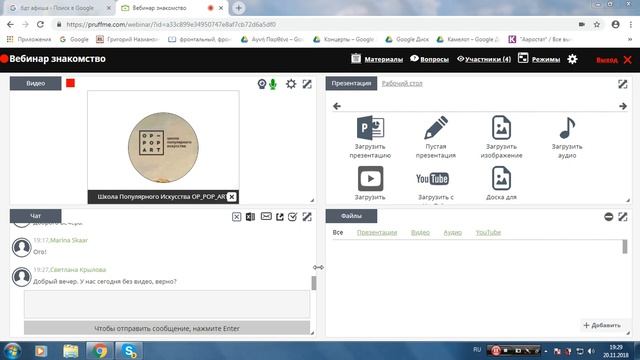Open the Windows Start menu
Viewport: 640px width, 360px height.
12,351
